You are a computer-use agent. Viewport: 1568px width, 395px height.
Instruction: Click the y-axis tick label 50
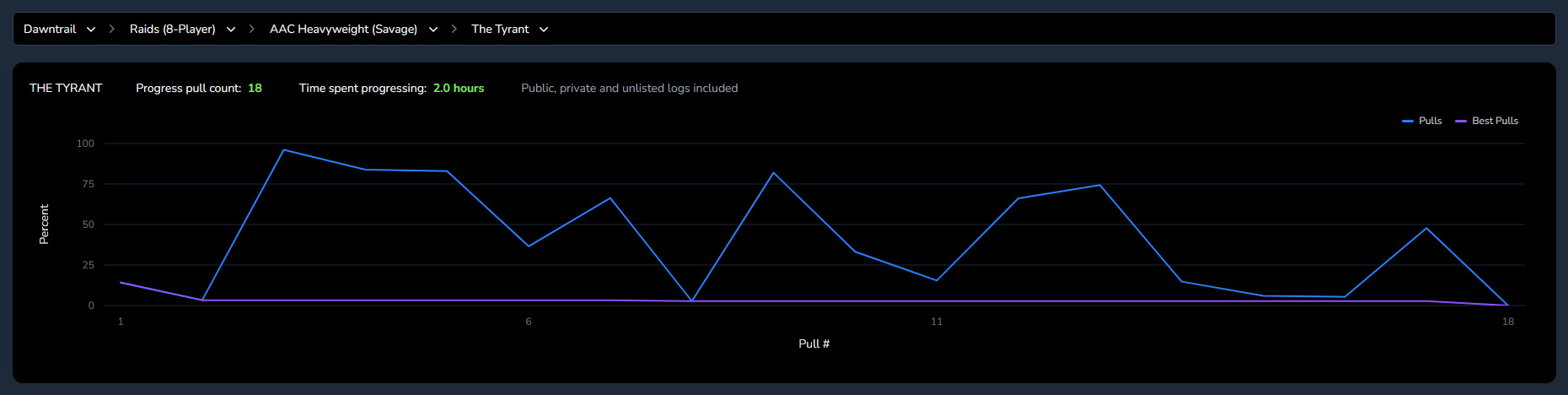(x=89, y=225)
